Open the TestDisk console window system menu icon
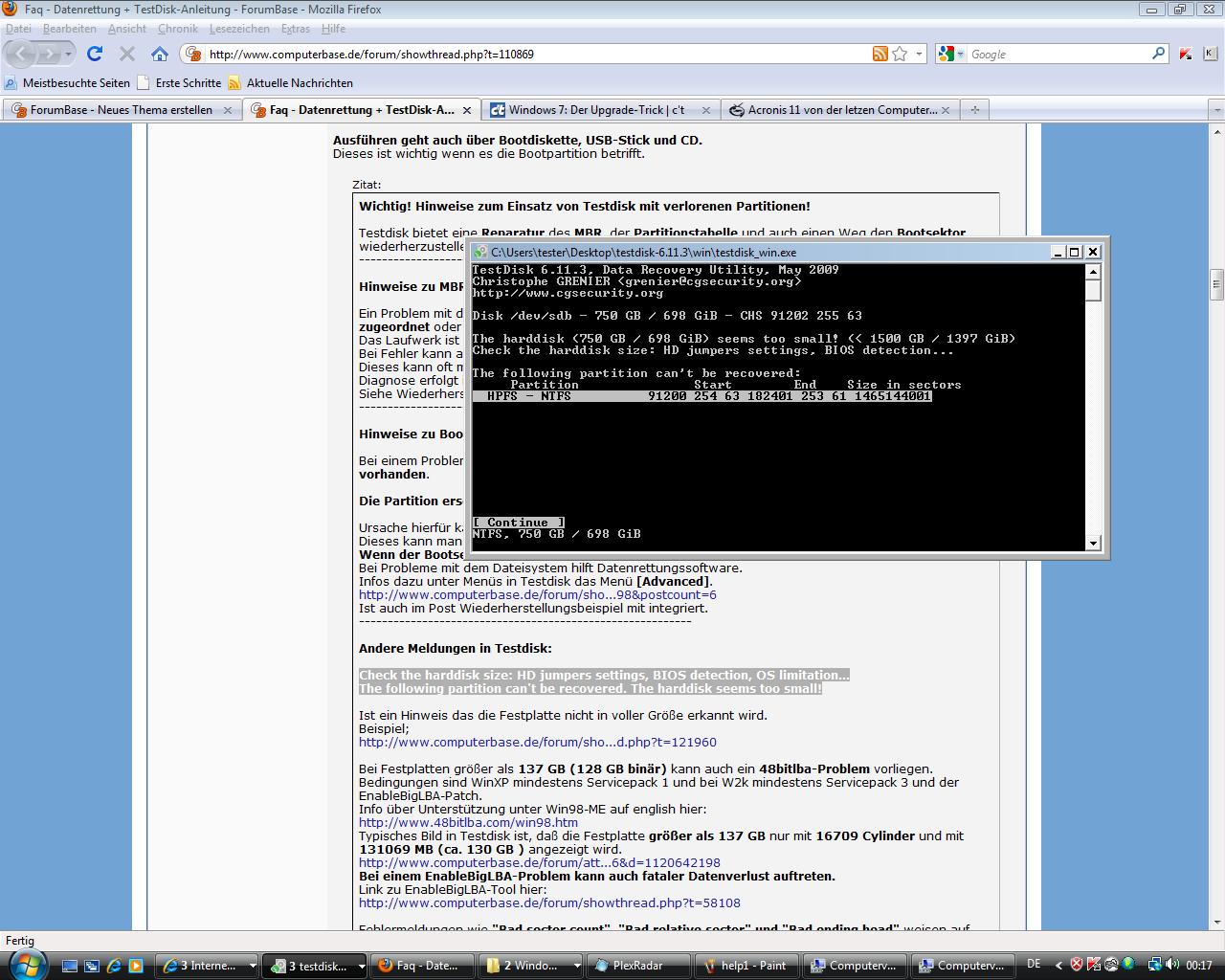The height and width of the screenshot is (980, 1225). [x=480, y=252]
